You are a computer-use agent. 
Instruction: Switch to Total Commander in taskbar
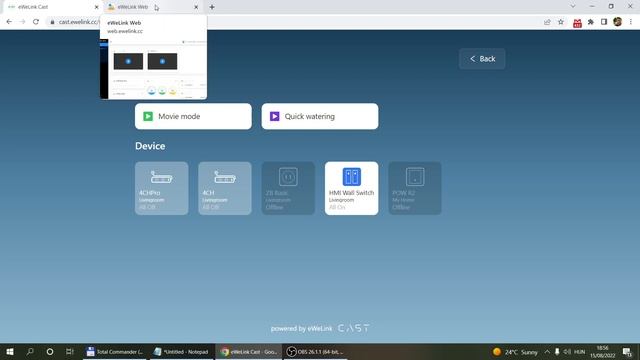point(115,351)
